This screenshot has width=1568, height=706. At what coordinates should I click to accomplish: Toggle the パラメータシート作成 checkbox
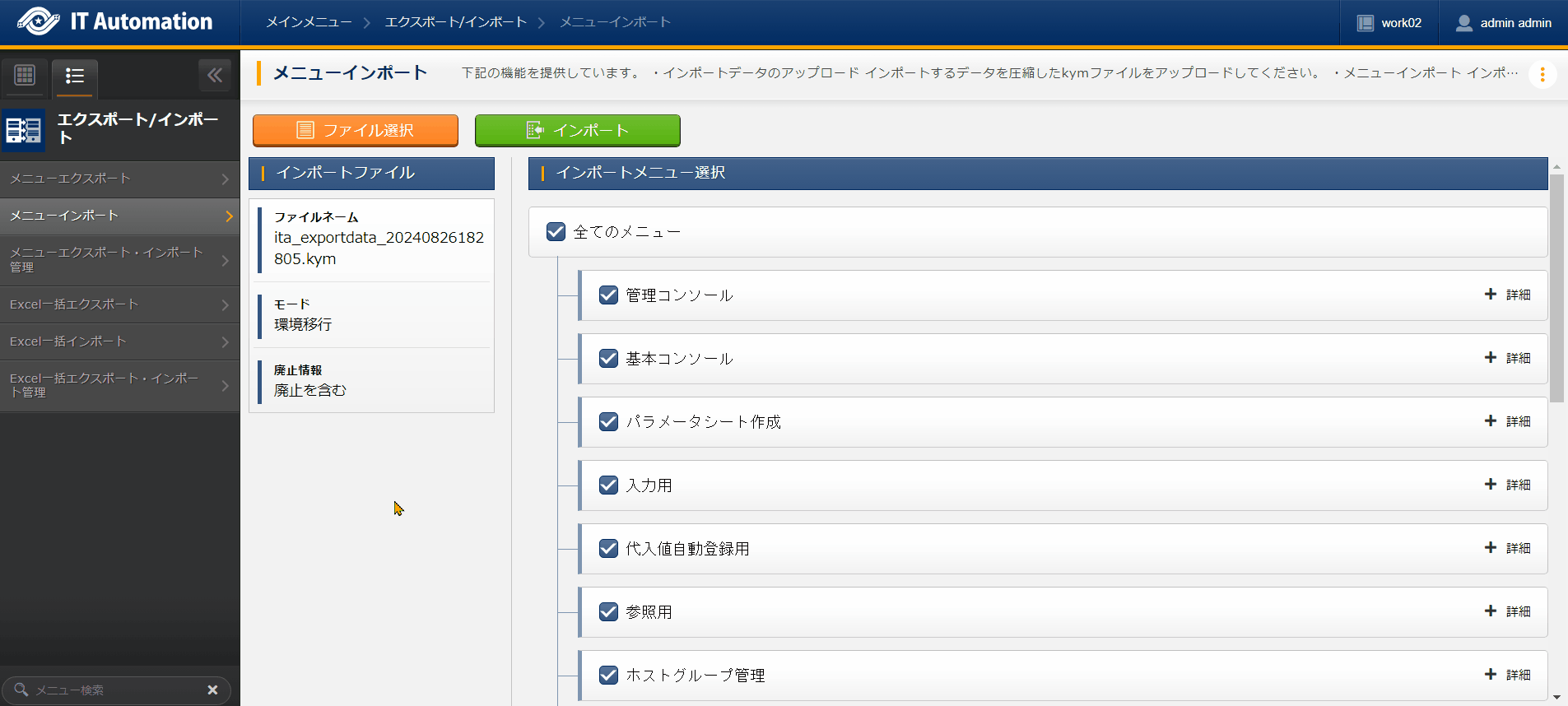pyautogui.click(x=609, y=422)
